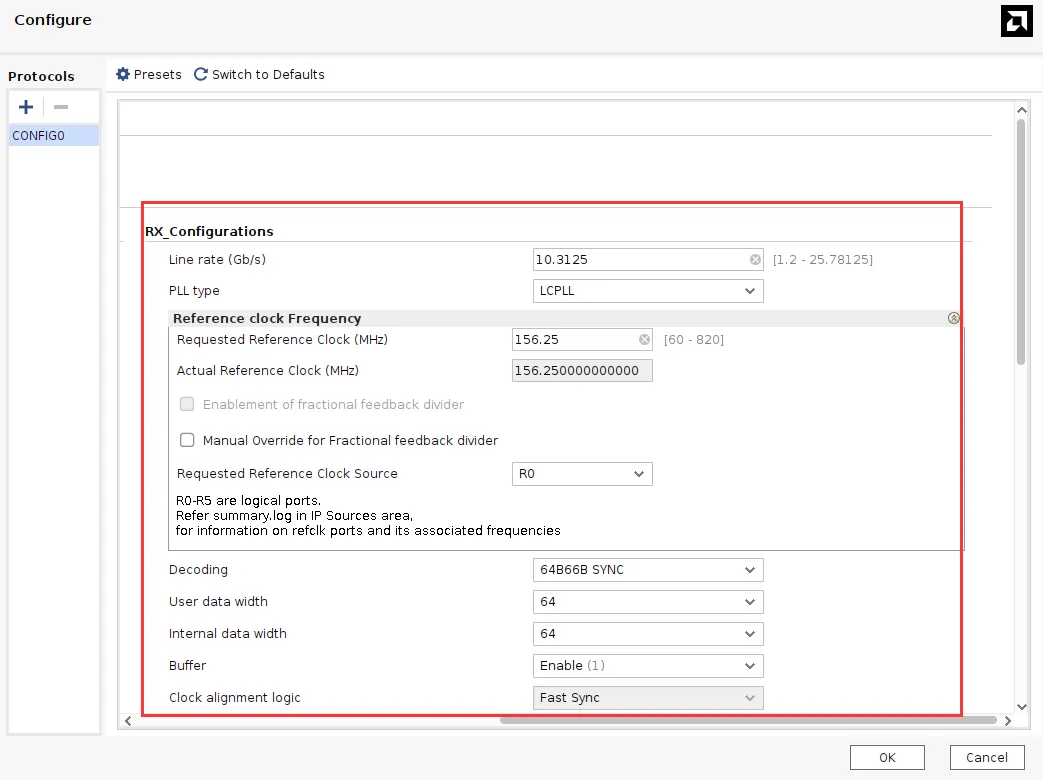Open the Presets gear menu
This screenshot has height=780, width=1043.
(124, 74)
